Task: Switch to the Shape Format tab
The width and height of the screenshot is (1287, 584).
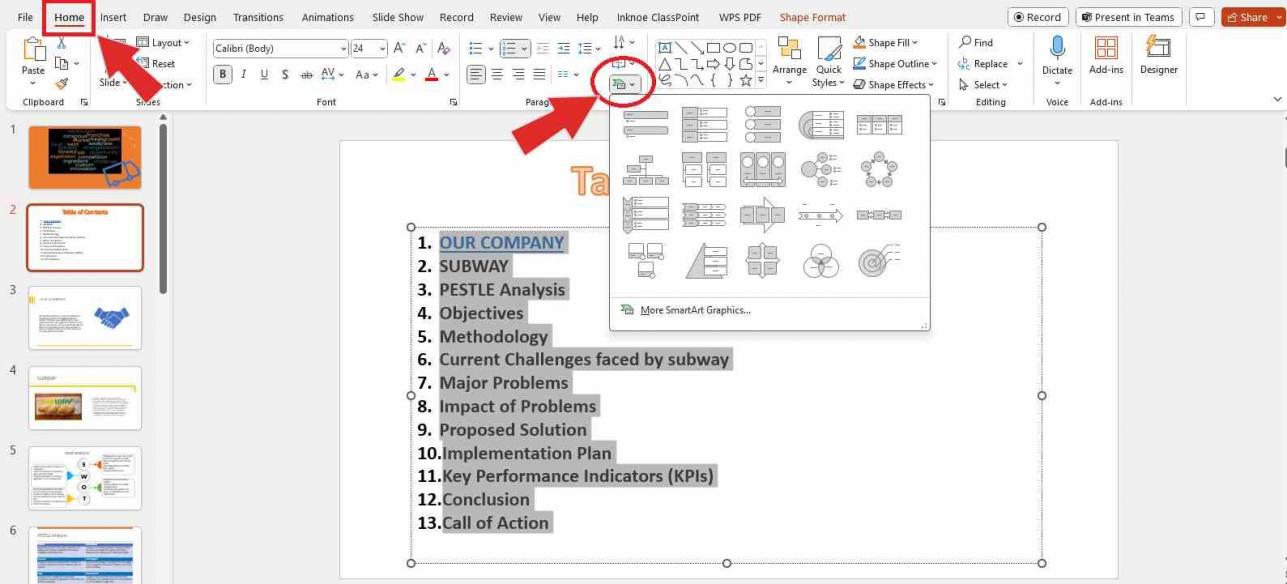Action: pos(814,16)
